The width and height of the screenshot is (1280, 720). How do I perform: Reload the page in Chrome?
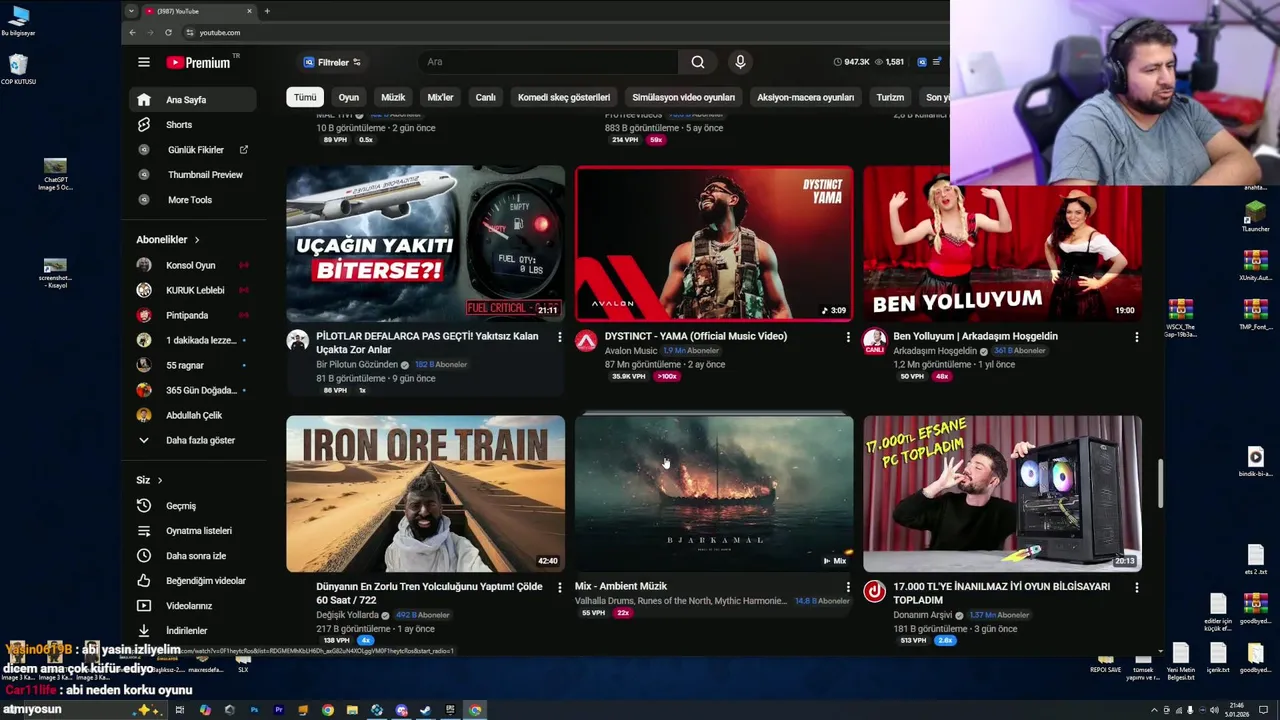click(168, 33)
